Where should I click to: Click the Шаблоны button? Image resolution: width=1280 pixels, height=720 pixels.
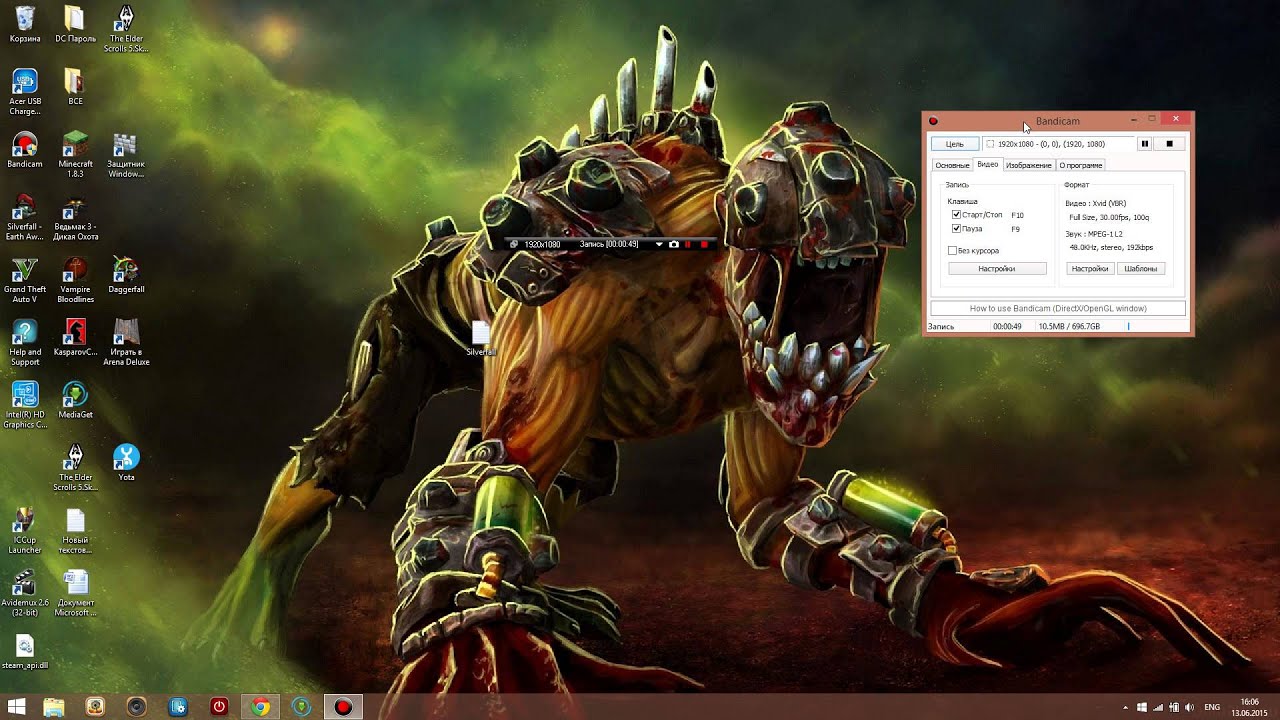[x=1141, y=268]
